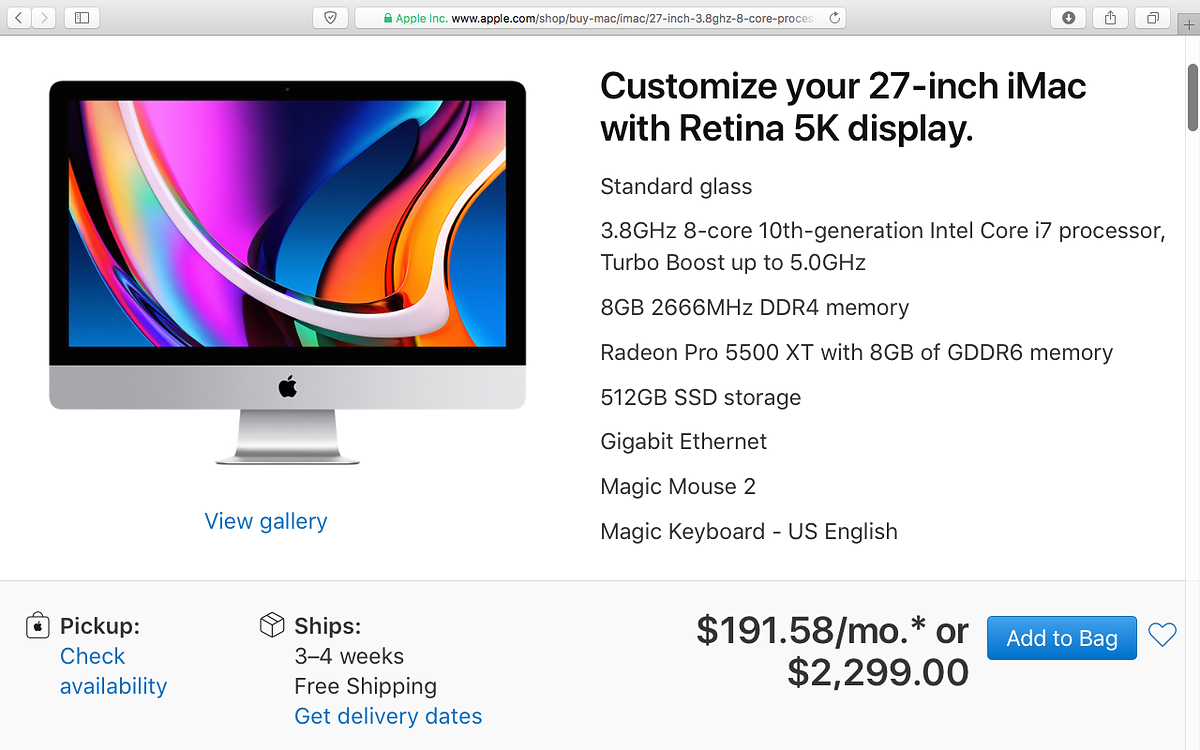Screen dimensions: 1200x750
Task: Click the Apple Store pickup bag icon
Action: [38, 626]
